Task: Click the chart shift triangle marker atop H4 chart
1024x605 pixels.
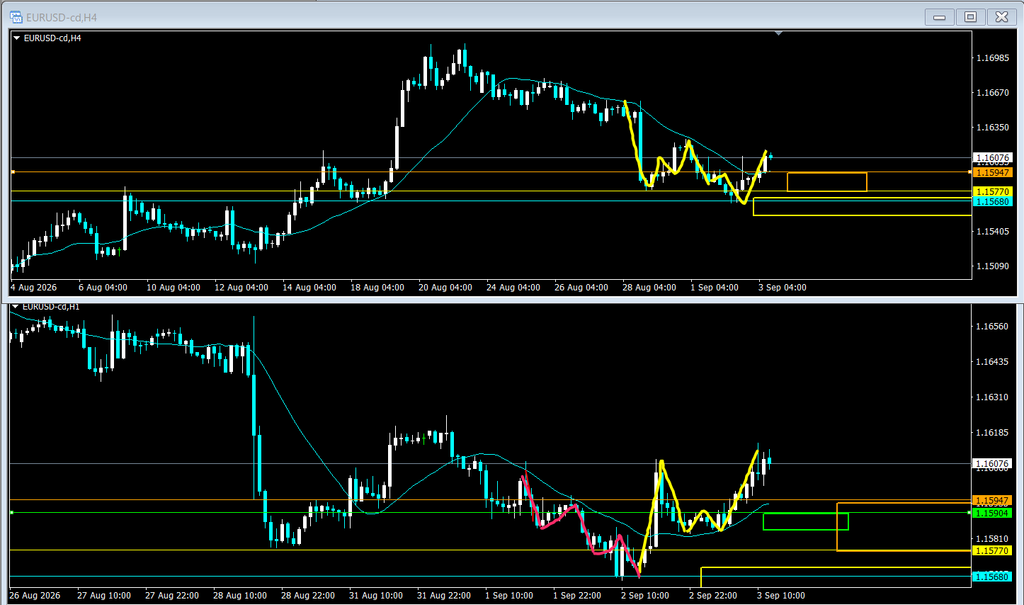Action: pyautogui.click(x=778, y=33)
